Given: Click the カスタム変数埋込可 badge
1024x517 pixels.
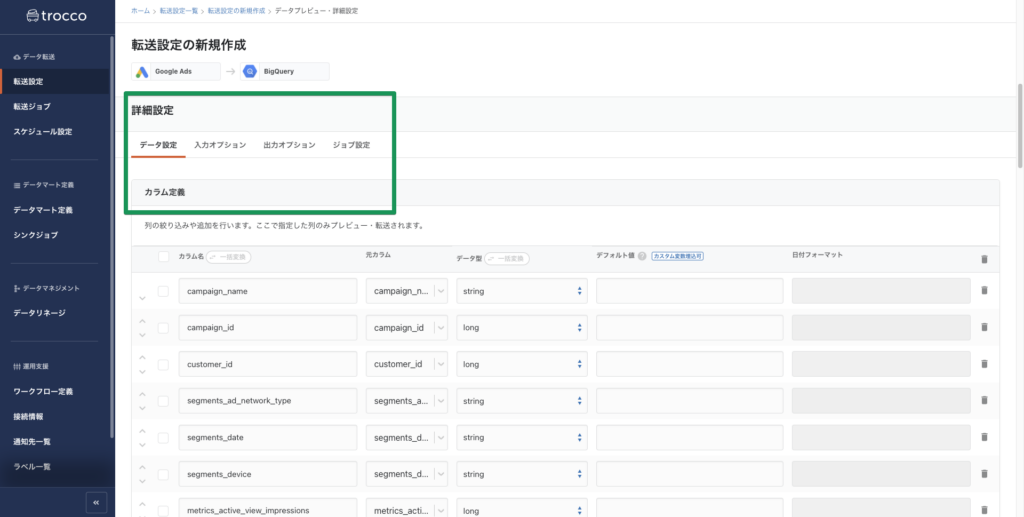Looking at the screenshot, I should tap(678, 257).
